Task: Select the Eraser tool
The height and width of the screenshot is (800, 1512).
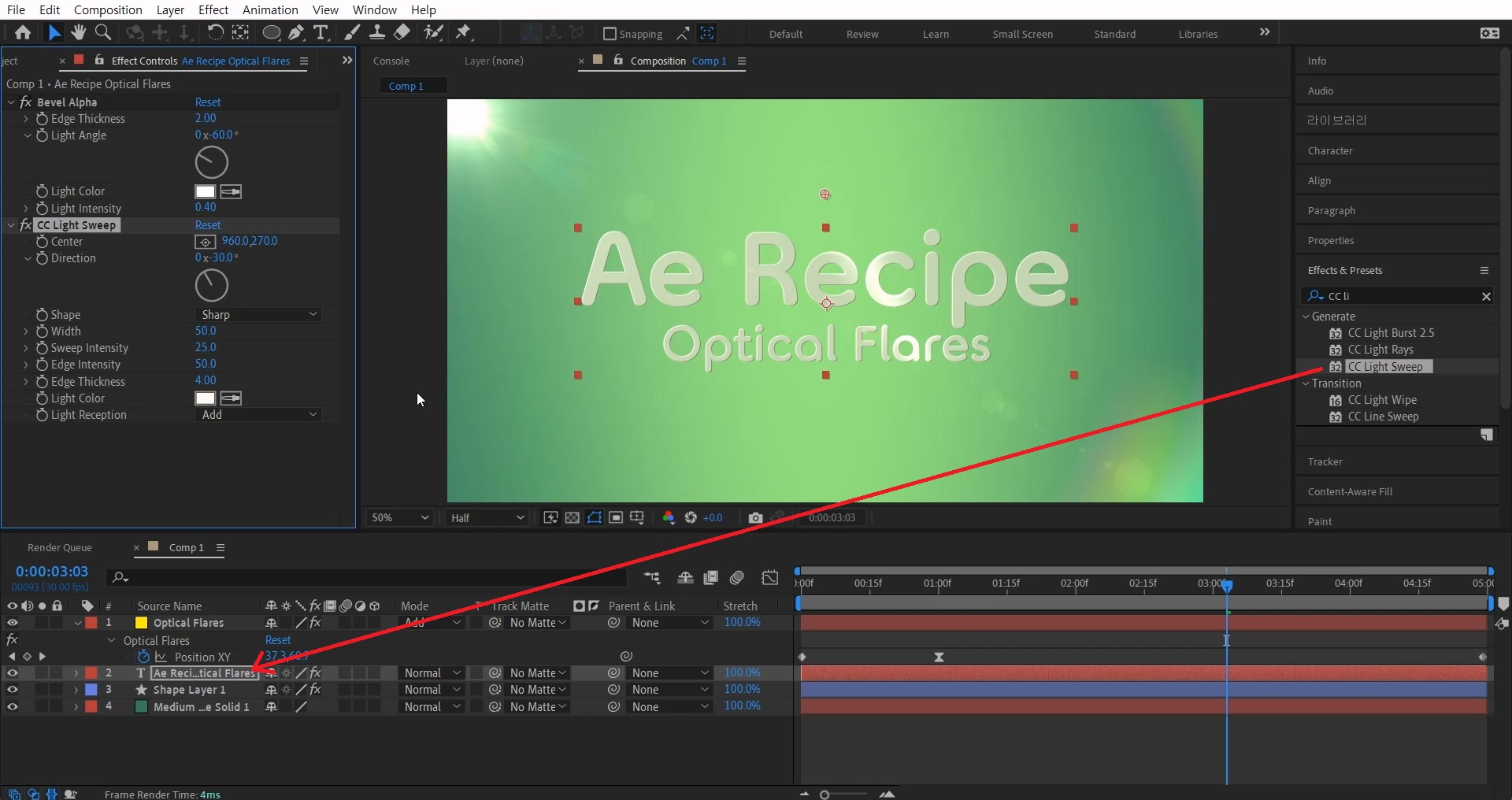Action: pyautogui.click(x=402, y=32)
